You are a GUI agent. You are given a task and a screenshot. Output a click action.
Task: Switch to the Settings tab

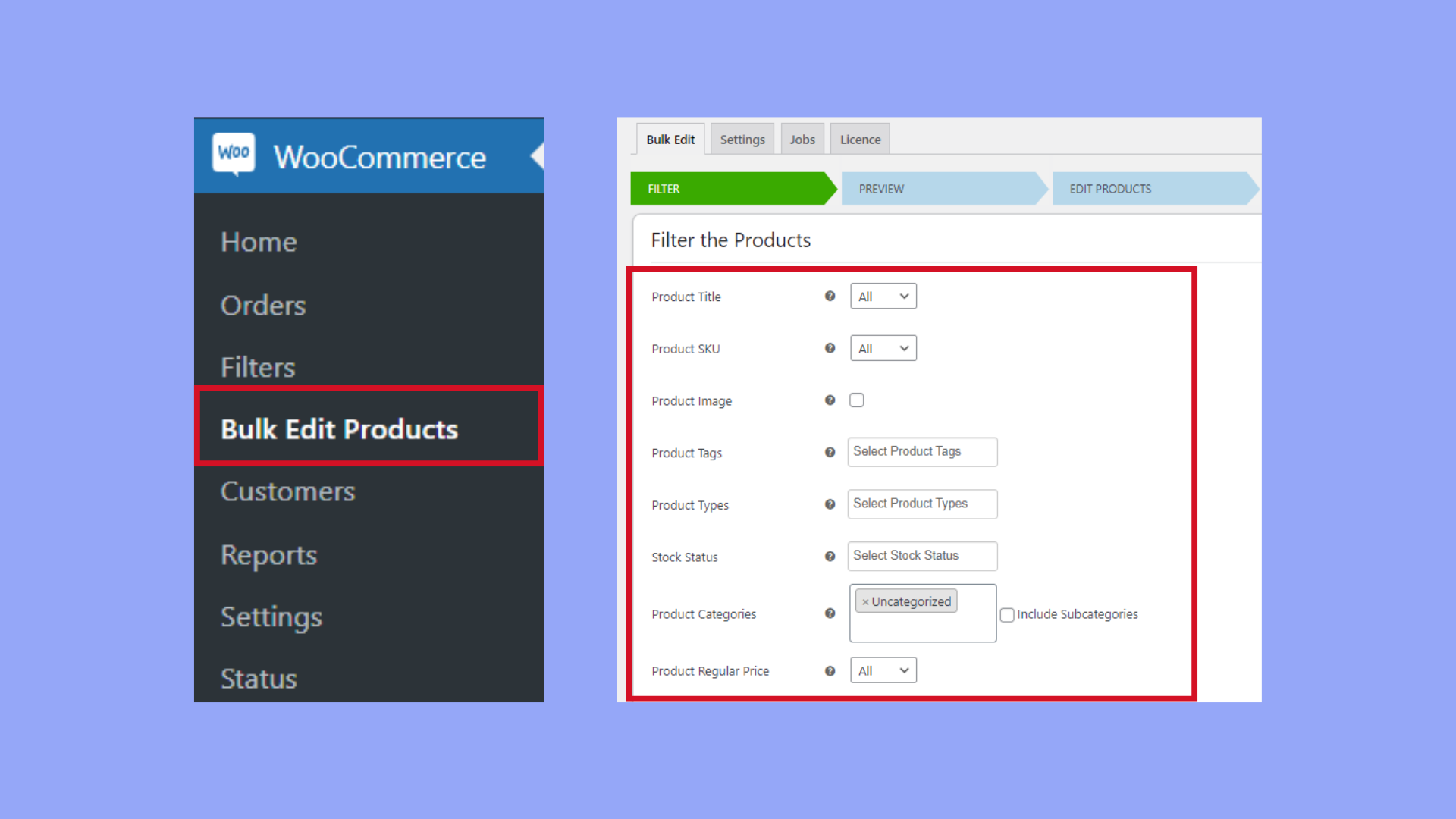(742, 140)
